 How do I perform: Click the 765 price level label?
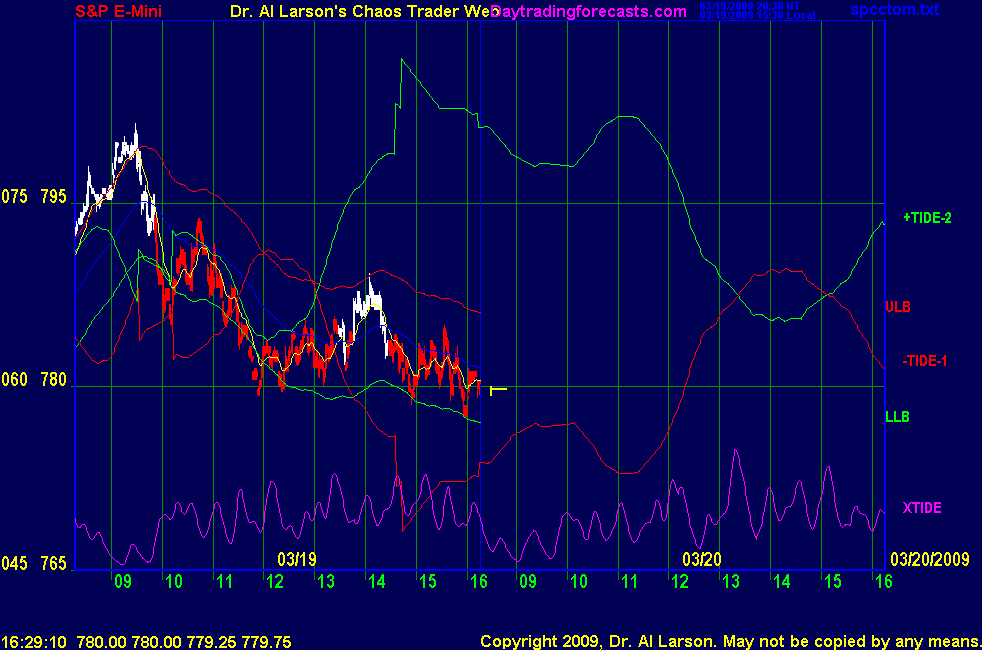pyautogui.click(x=54, y=564)
